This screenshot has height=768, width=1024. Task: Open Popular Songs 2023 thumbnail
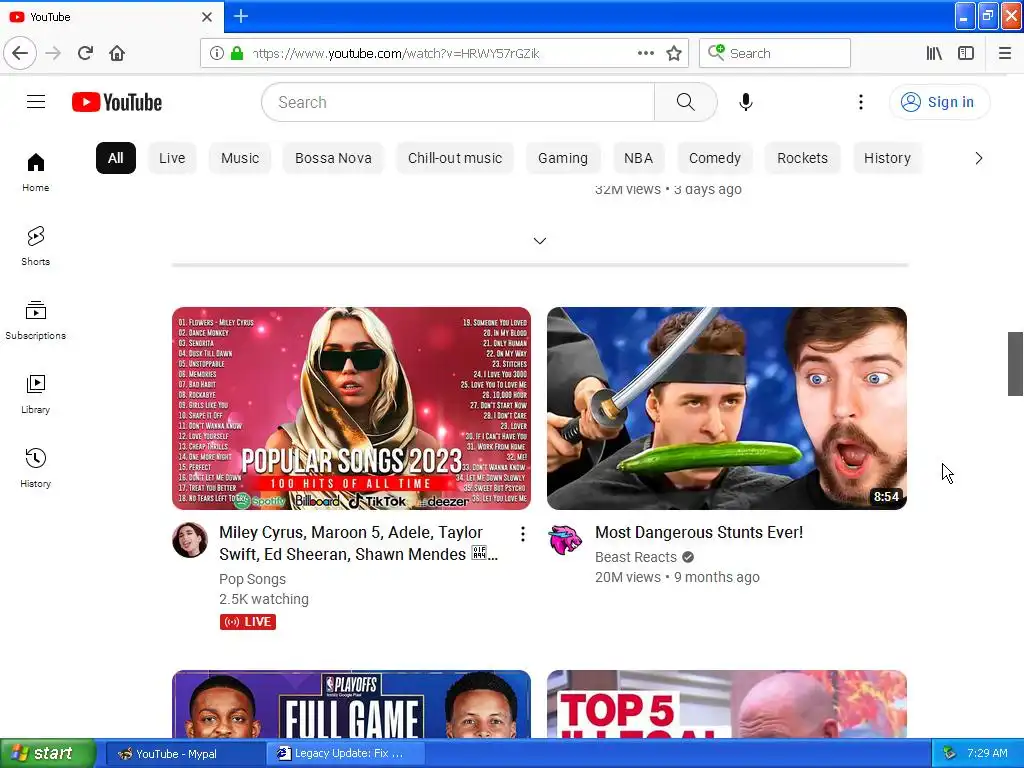tap(351, 408)
